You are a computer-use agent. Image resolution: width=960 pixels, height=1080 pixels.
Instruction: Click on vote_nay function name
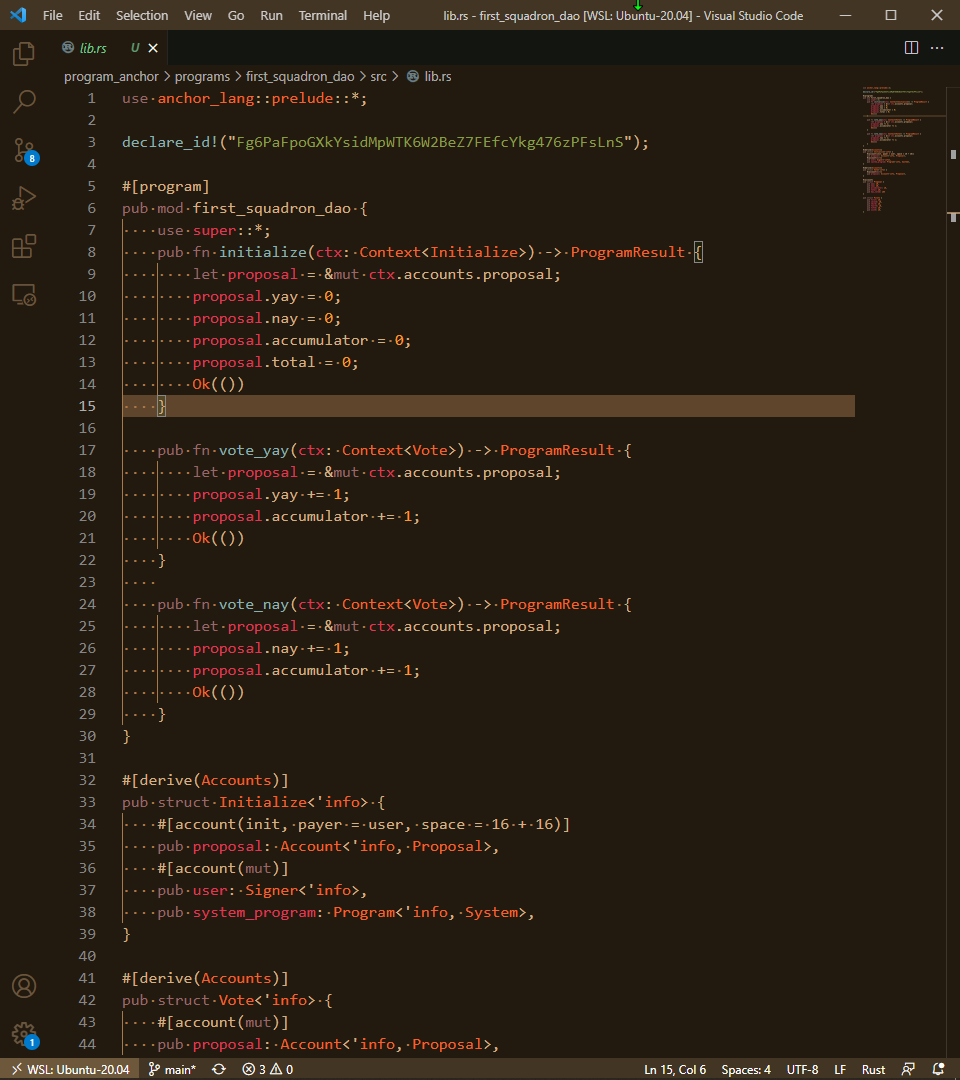click(x=253, y=604)
